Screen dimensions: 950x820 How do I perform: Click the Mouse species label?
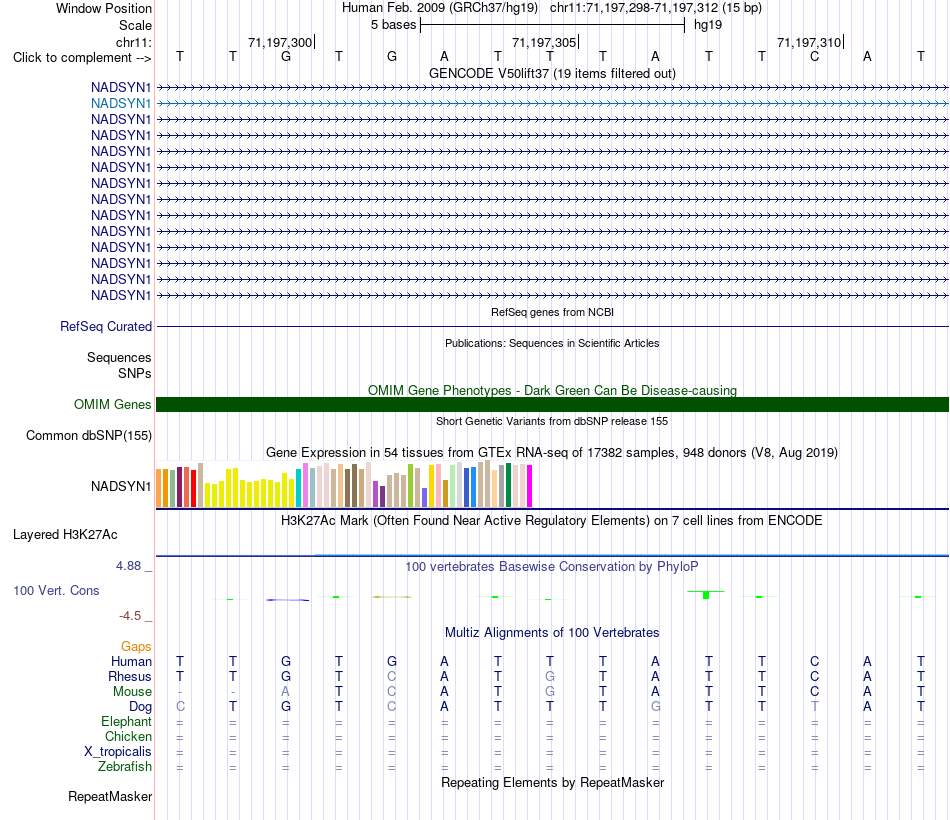tap(132, 692)
